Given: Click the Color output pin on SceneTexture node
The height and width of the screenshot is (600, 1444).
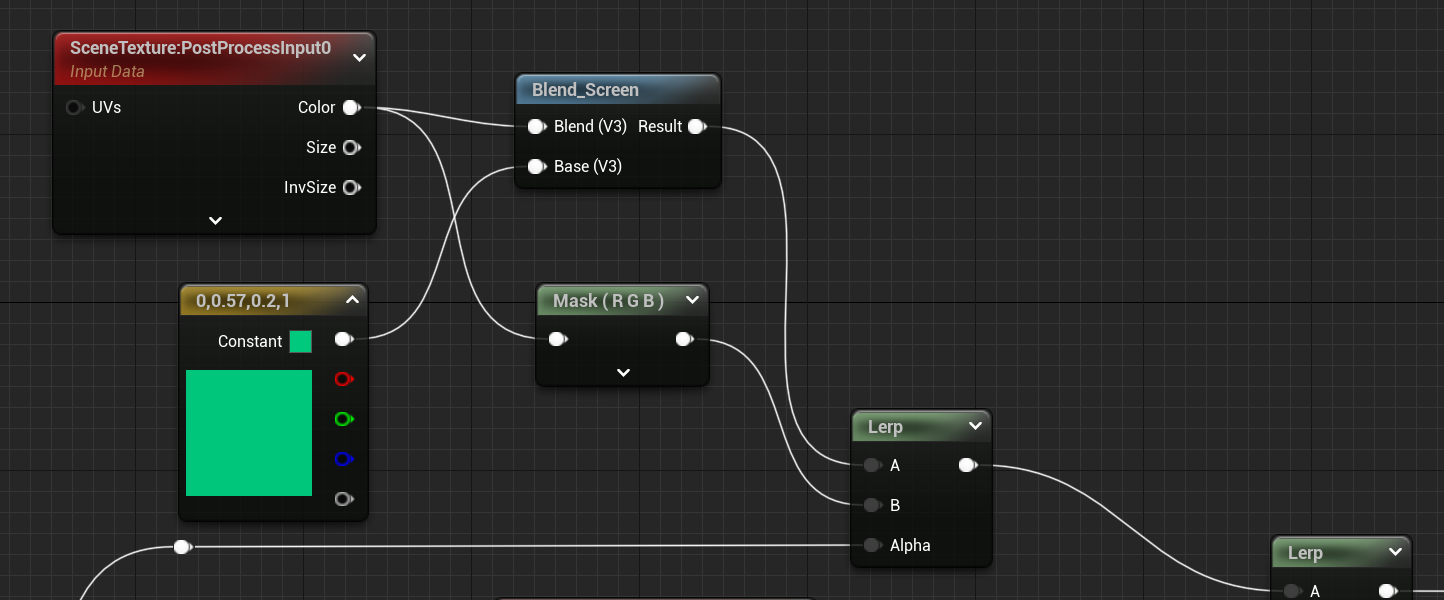Looking at the screenshot, I should (x=351, y=108).
